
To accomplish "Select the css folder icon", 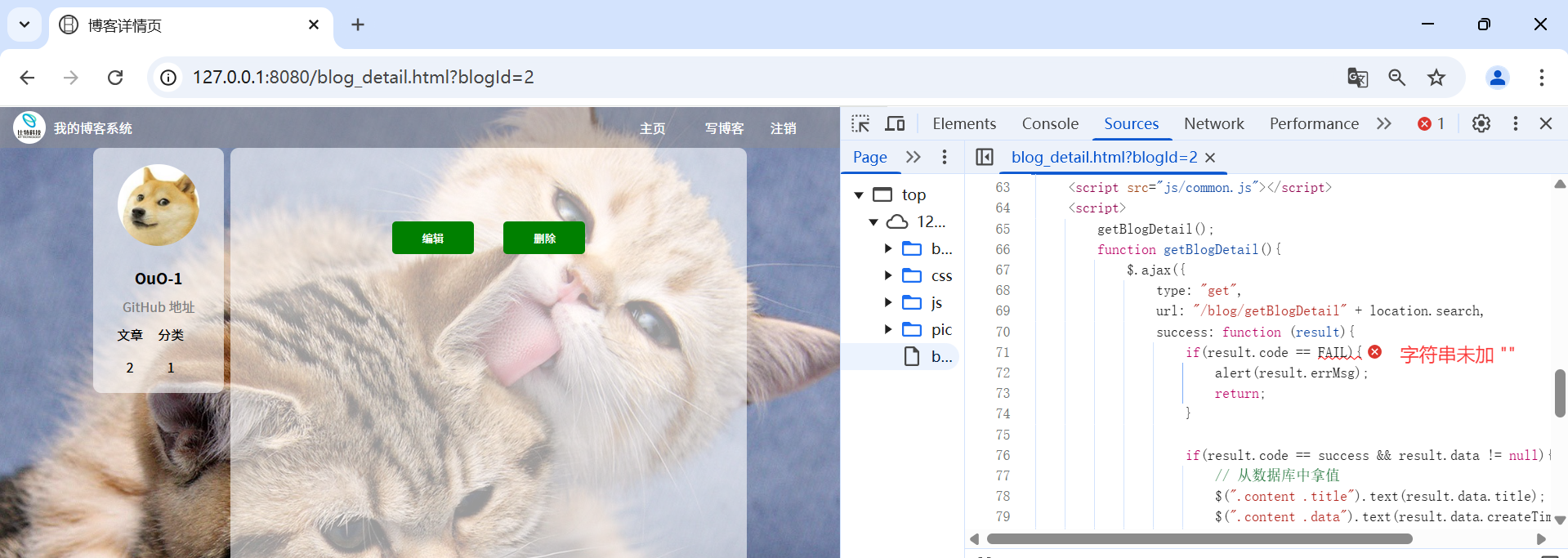I will coord(912,275).
